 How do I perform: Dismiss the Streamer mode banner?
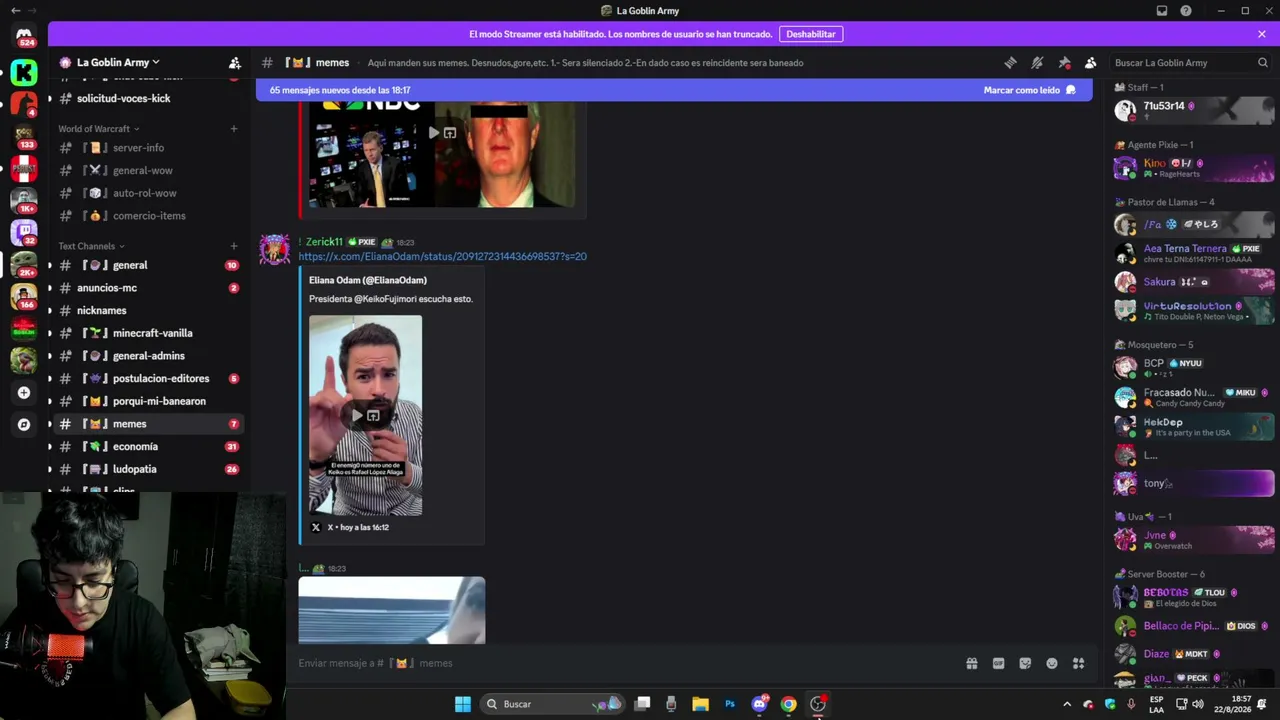pyautogui.click(x=1262, y=34)
